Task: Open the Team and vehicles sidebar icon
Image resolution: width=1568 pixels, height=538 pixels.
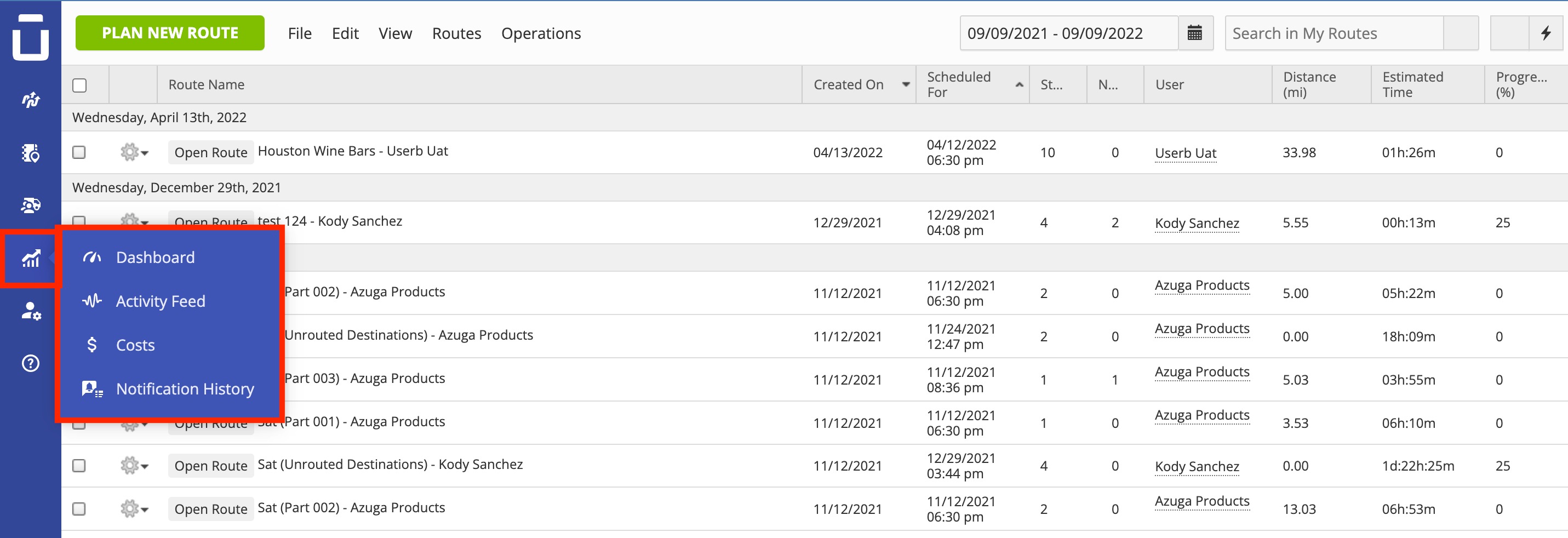Action: pyautogui.click(x=31, y=205)
